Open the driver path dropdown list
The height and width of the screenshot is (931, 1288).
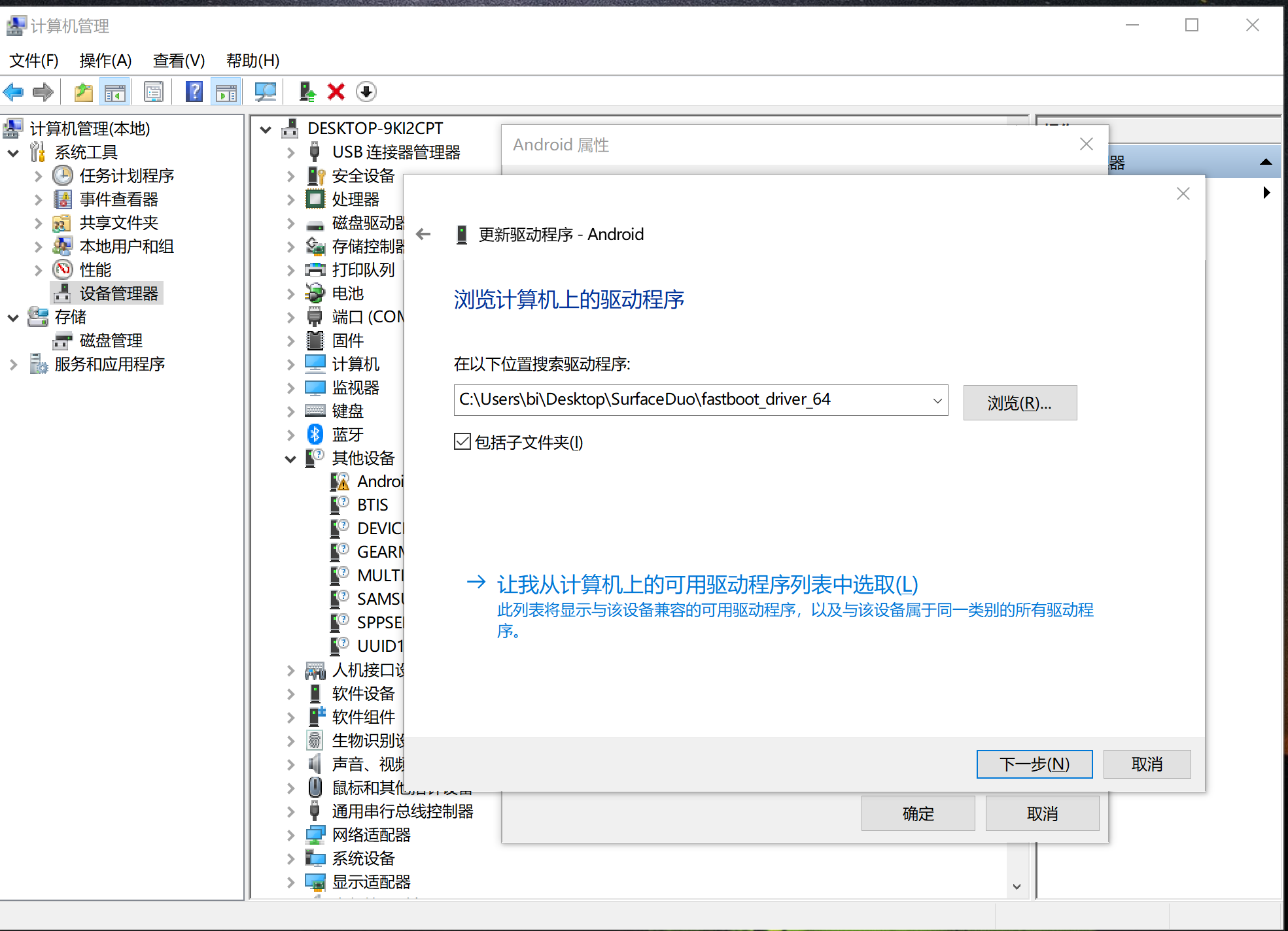tap(939, 400)
